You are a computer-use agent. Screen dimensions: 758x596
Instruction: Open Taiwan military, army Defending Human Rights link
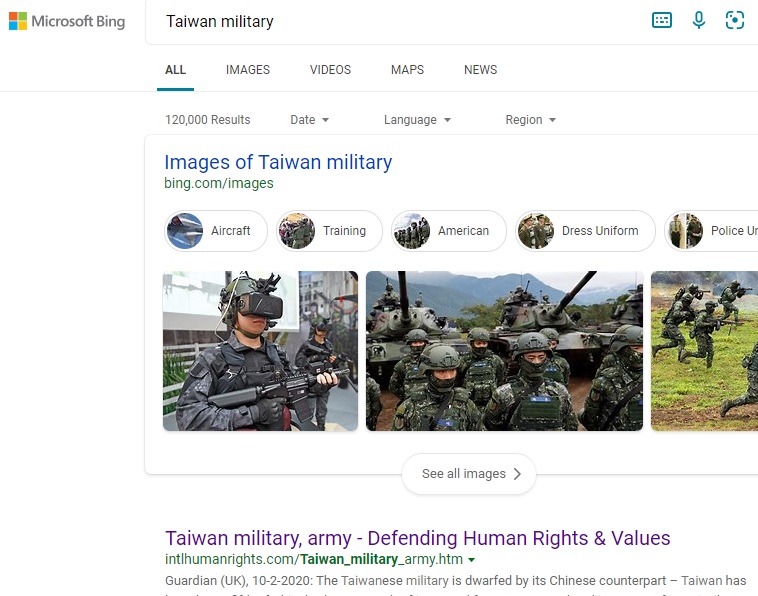click(x=418, y=538)
